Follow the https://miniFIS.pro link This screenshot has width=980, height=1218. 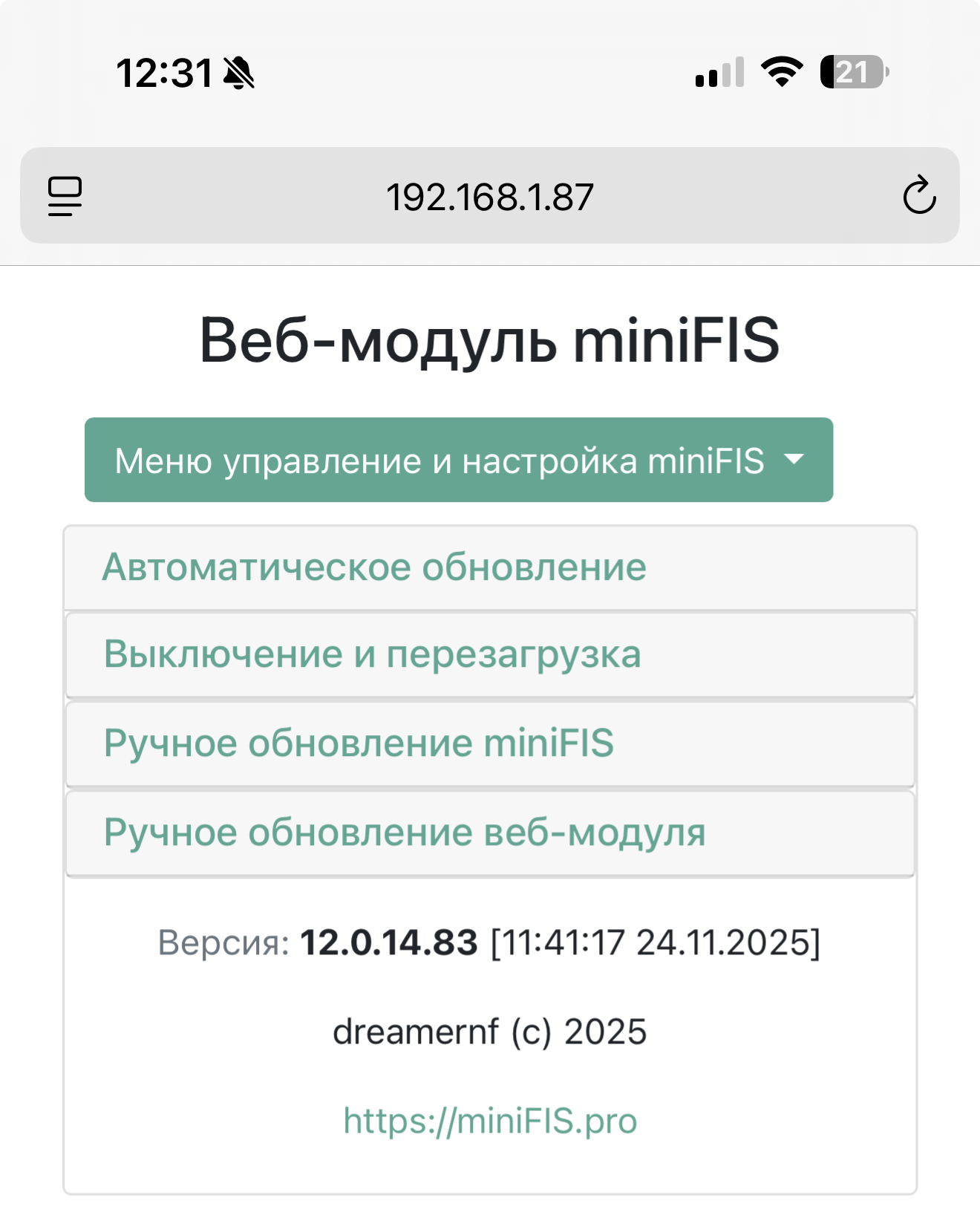[x=490, y=1120]
